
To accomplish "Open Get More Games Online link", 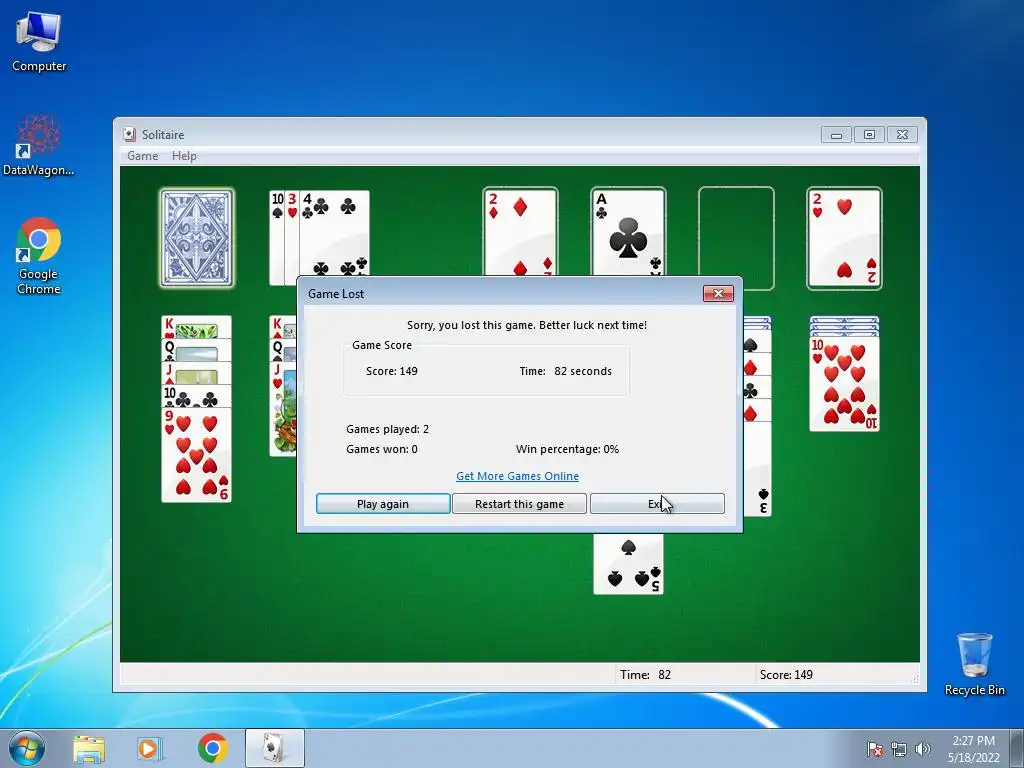I will click(517, 476).
